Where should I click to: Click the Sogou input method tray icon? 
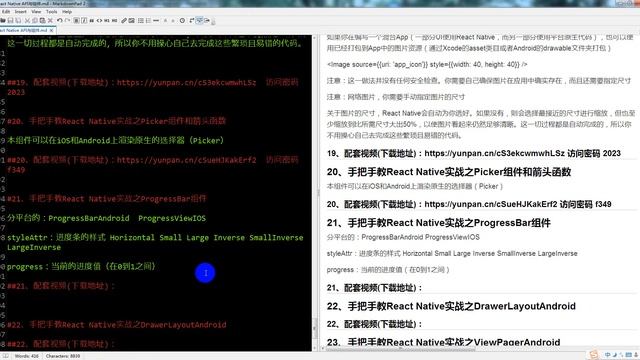pyautogui.click(x=594, y=355)
